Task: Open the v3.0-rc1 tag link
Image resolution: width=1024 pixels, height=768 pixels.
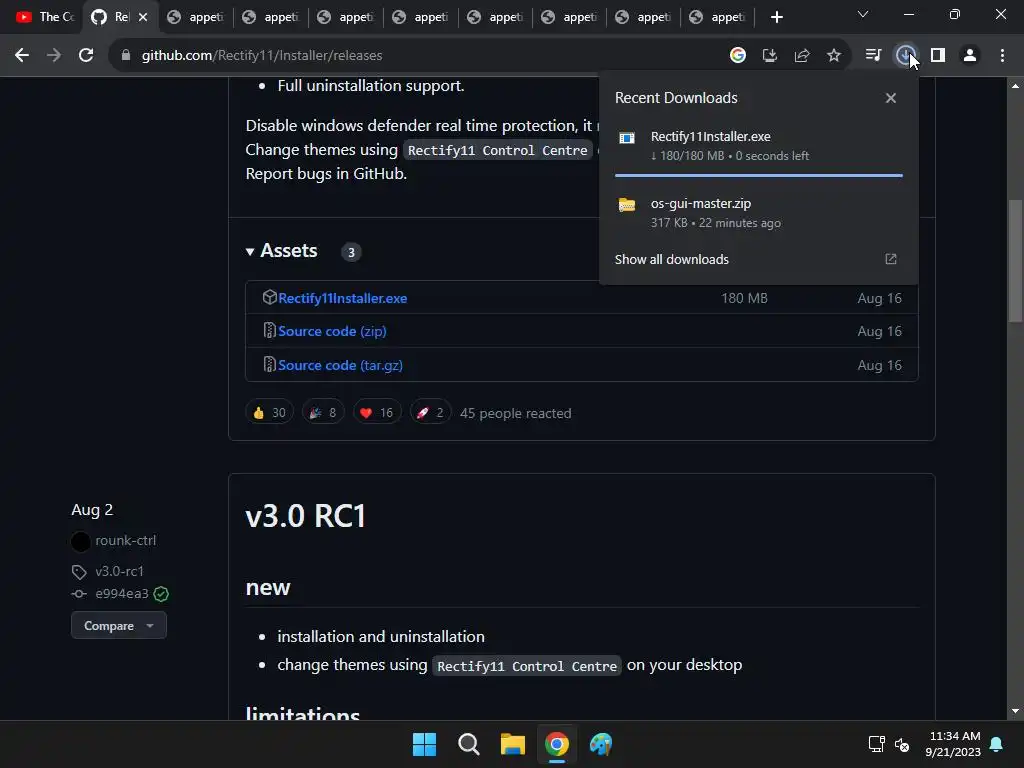Action: [x=119, y=571]
